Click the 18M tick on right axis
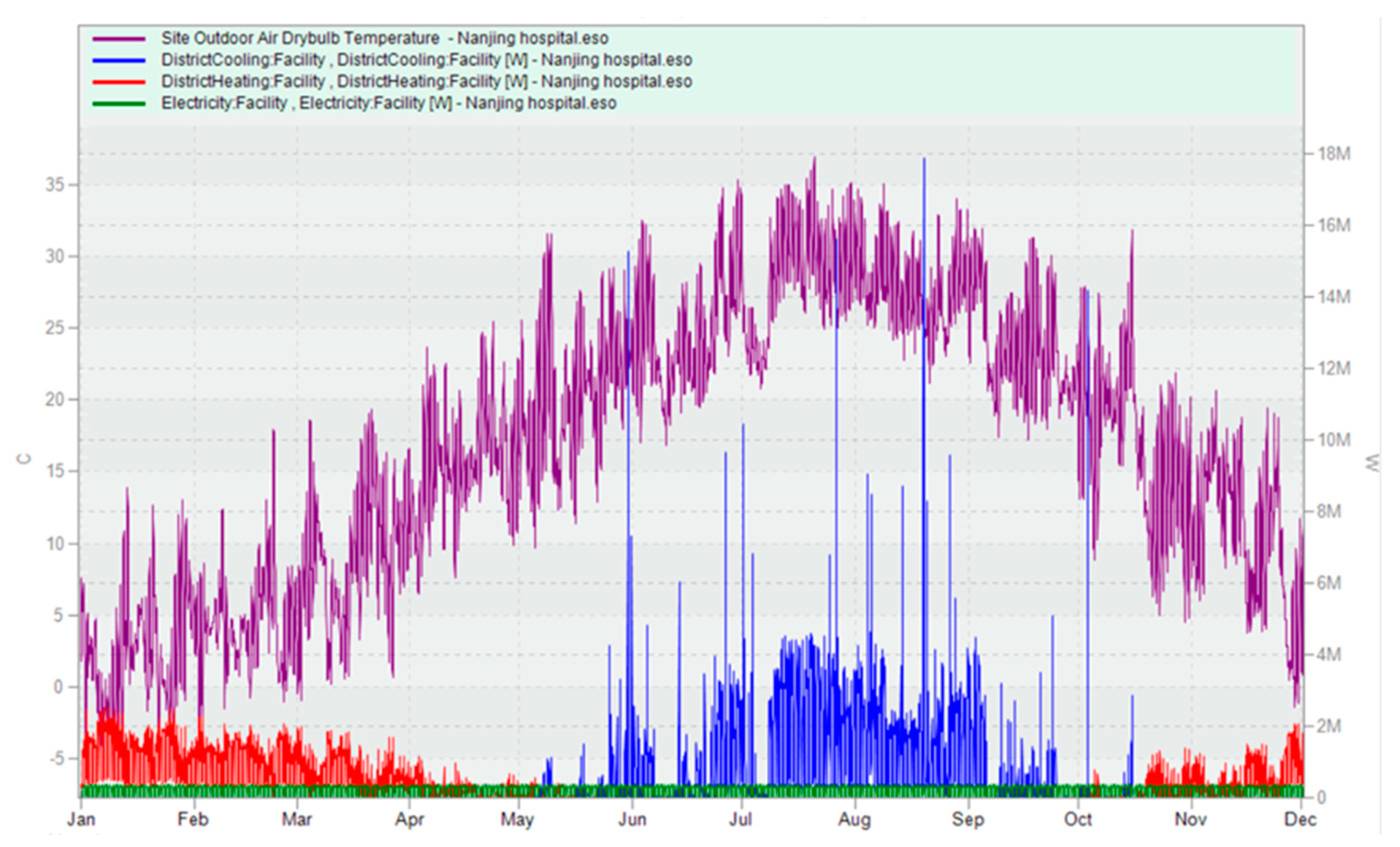This screenshot has height=847, width=1400. pyautogui.click(x=1334, y=154)
